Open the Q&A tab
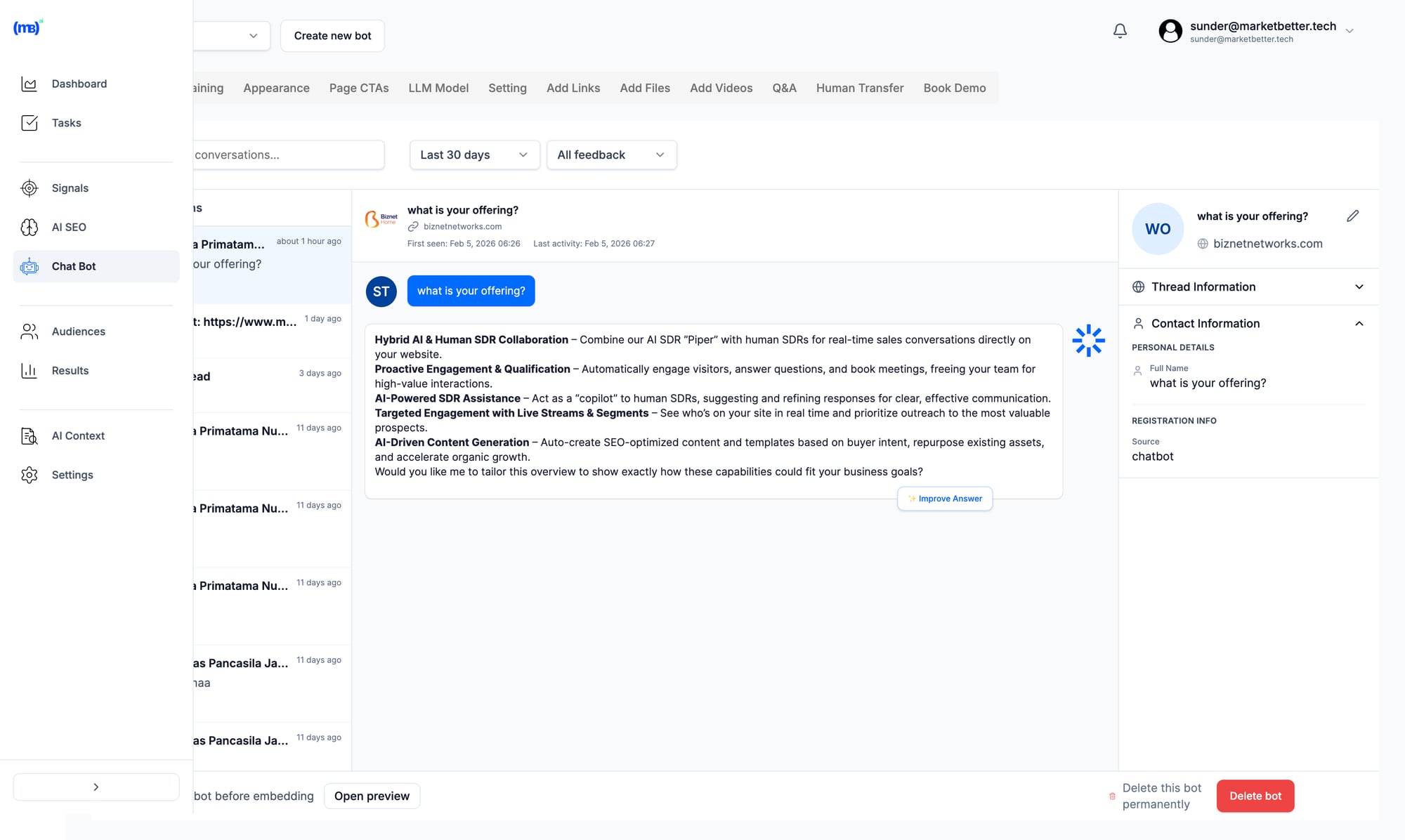Image resolution: width=1405 pixels, height=840 pixels. pos(784,88)
